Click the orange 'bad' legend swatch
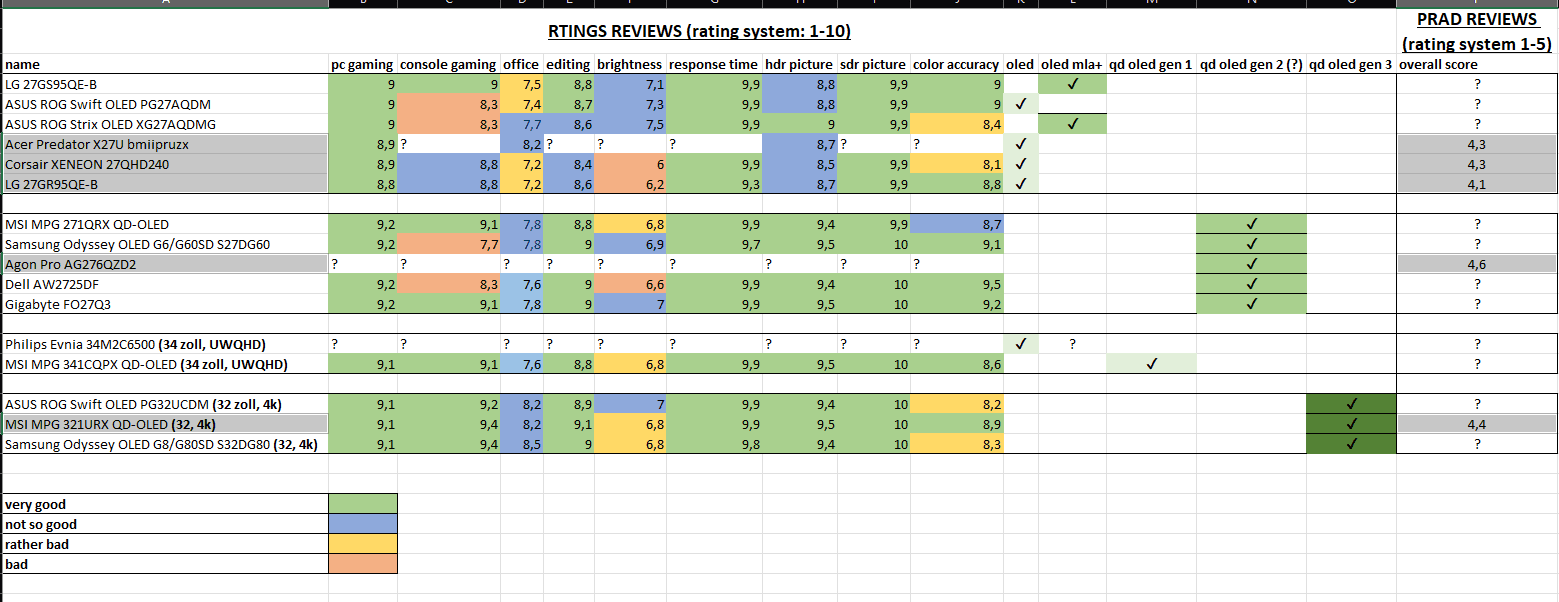 click(x=363, y=564)
